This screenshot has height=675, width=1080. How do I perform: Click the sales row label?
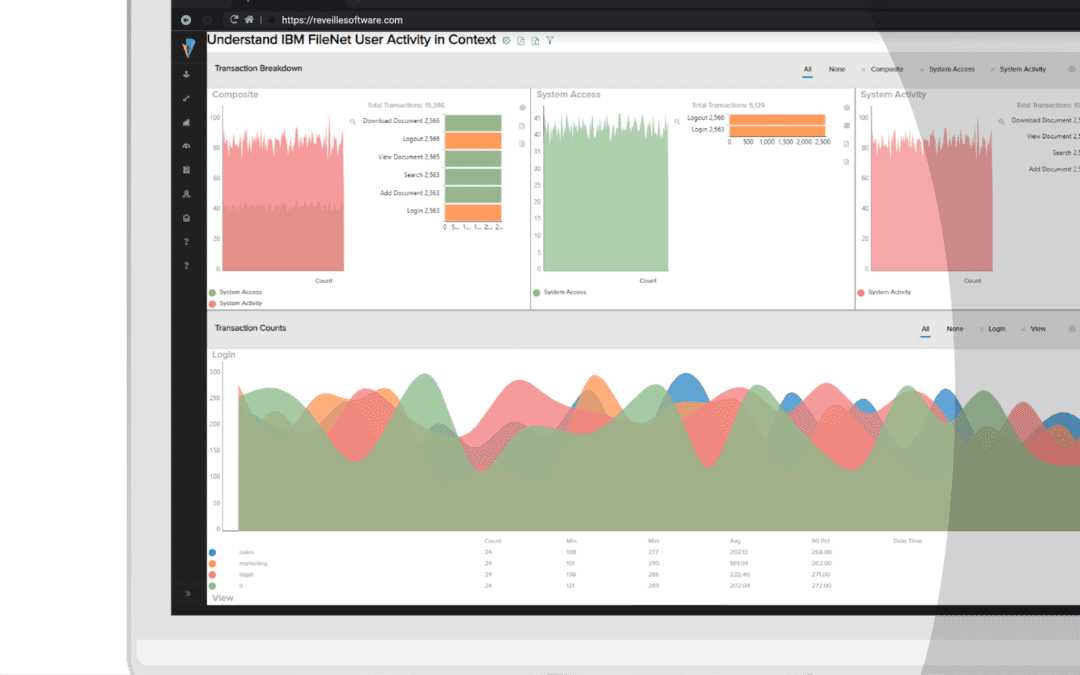point(246,552)
